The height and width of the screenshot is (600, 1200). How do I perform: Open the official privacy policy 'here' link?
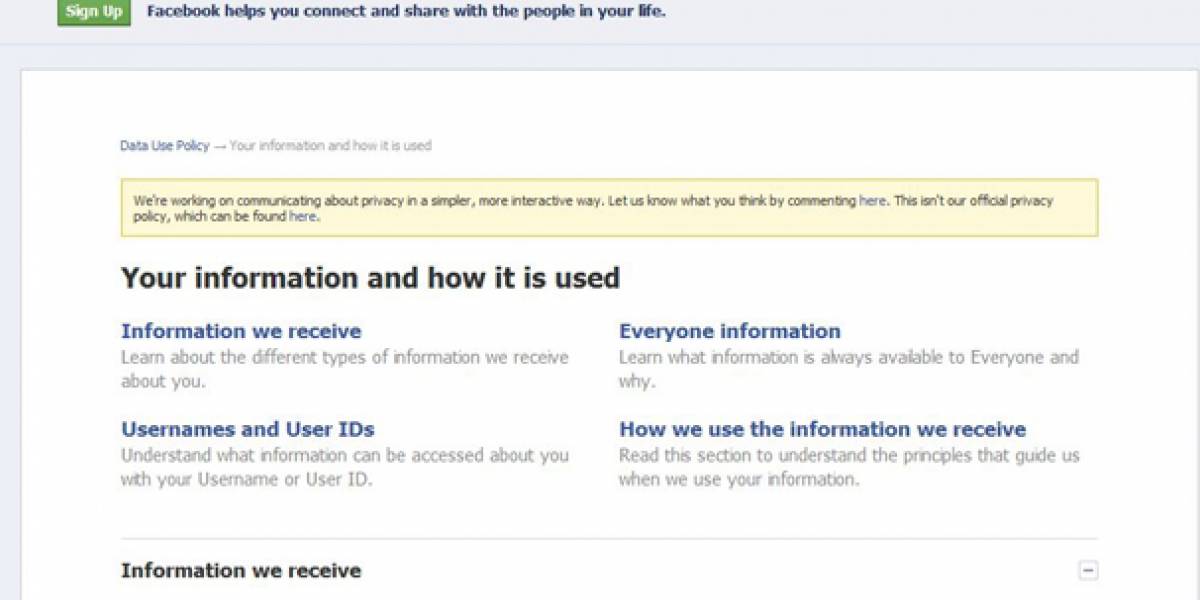point(303,216)
